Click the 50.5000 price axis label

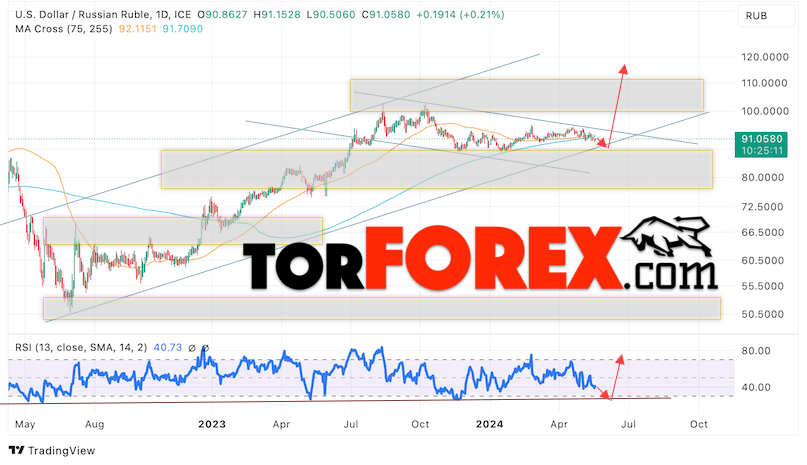(763, 314)
